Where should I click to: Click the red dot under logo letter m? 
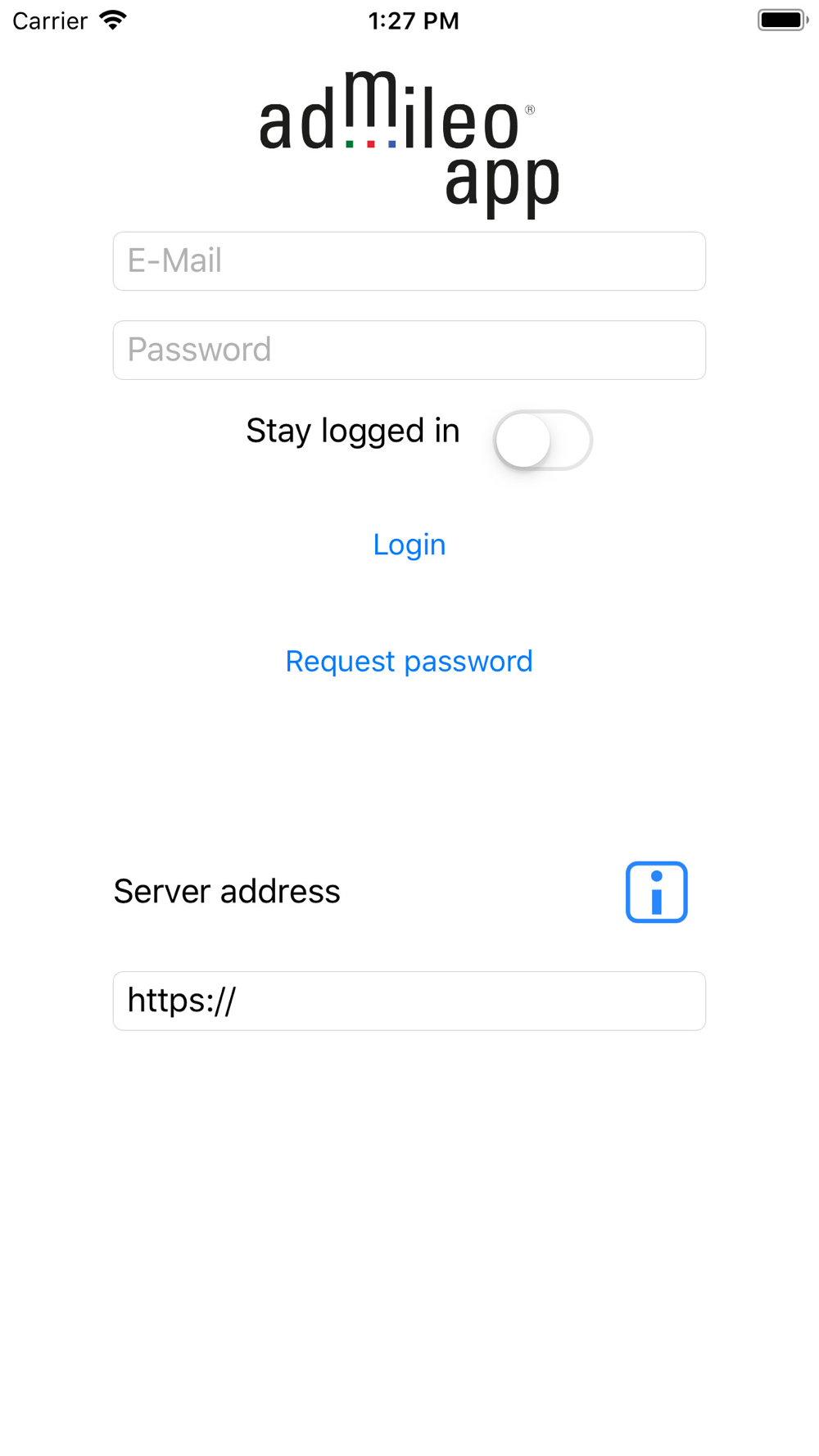(371, 144)
